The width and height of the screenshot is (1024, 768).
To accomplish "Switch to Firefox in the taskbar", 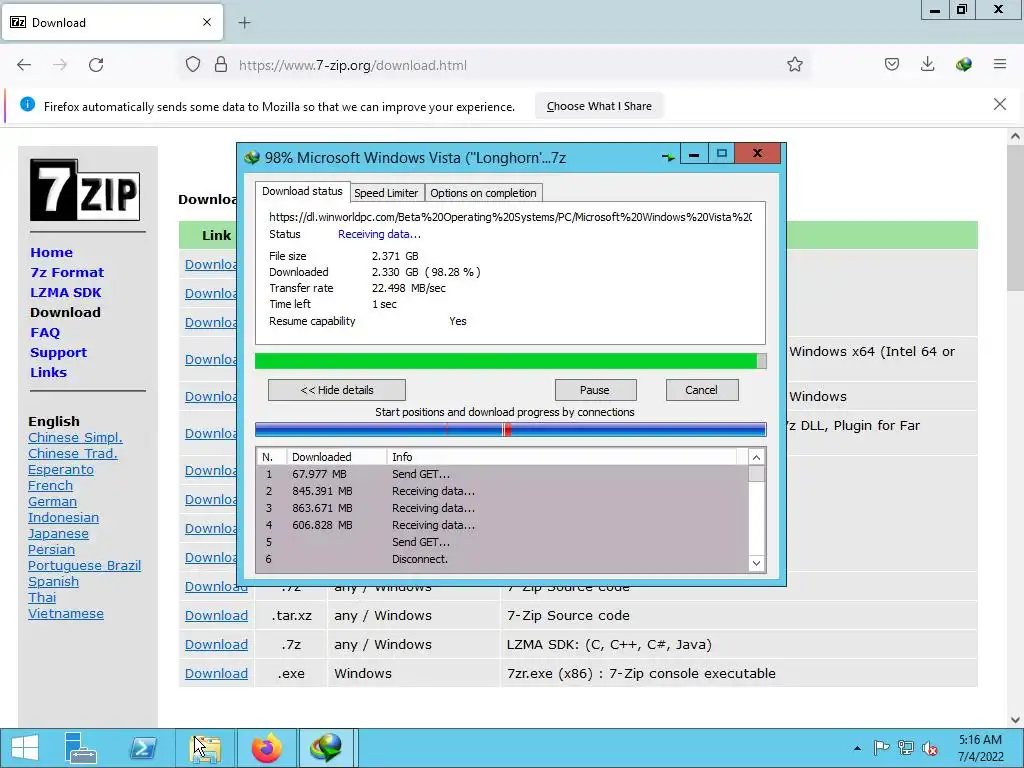I will [x=267, y=748].
